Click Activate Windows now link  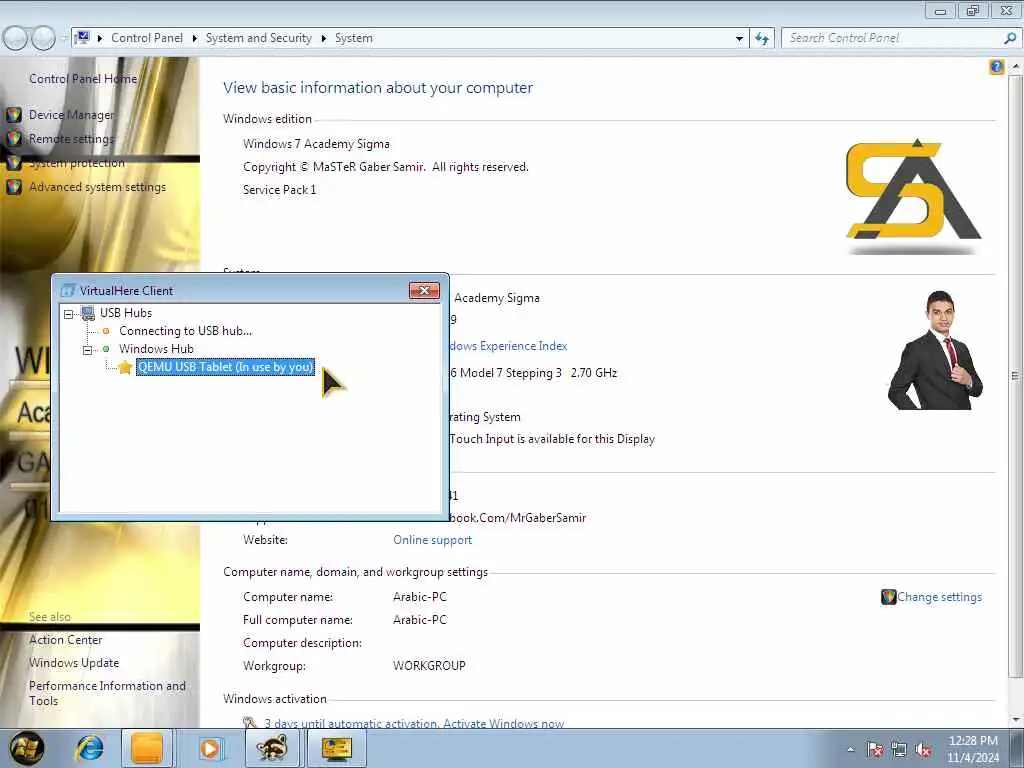coord(504,724)
